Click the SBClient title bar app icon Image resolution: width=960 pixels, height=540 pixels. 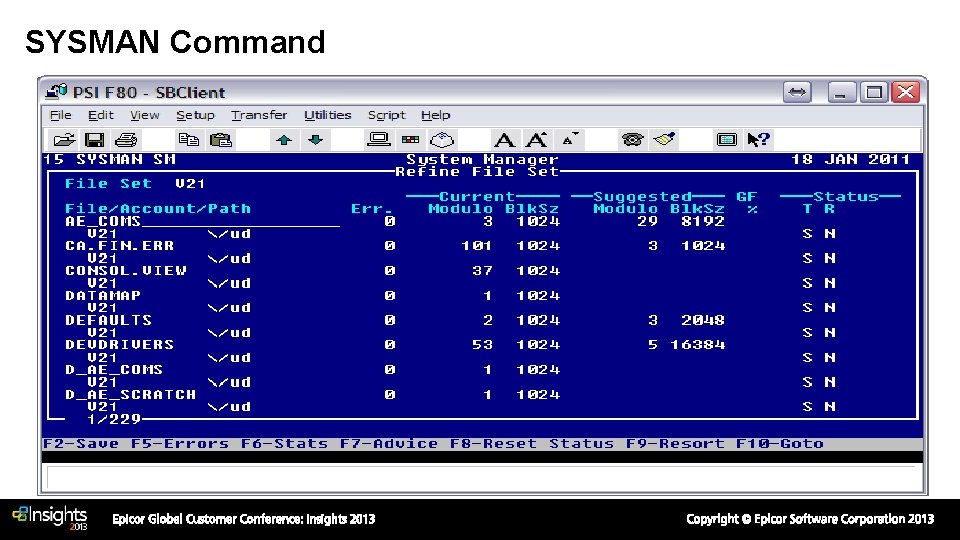click(x=56, y=92)
